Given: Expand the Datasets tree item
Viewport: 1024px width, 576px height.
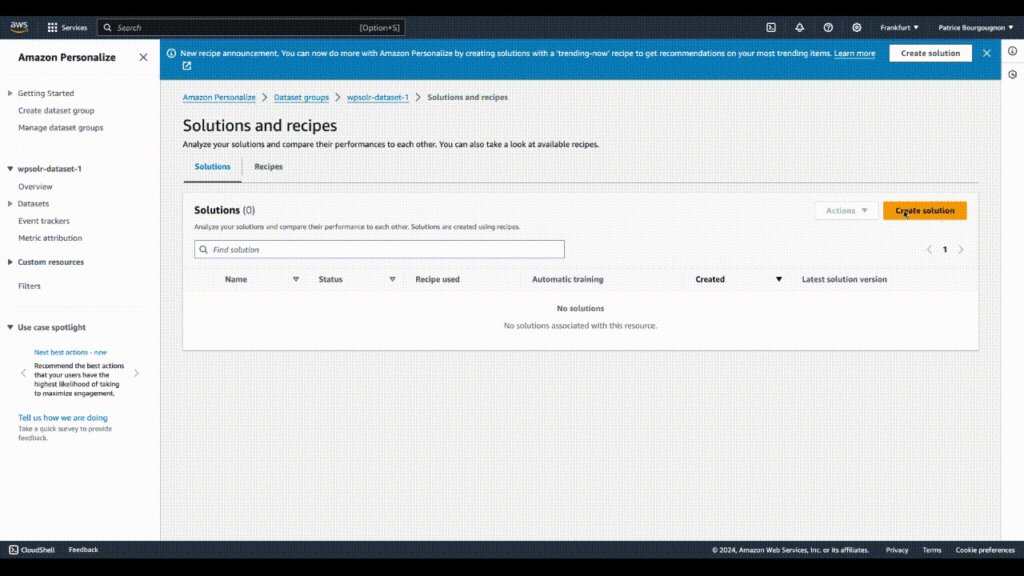Looking at the screenshot, I should tap(10, 204).
